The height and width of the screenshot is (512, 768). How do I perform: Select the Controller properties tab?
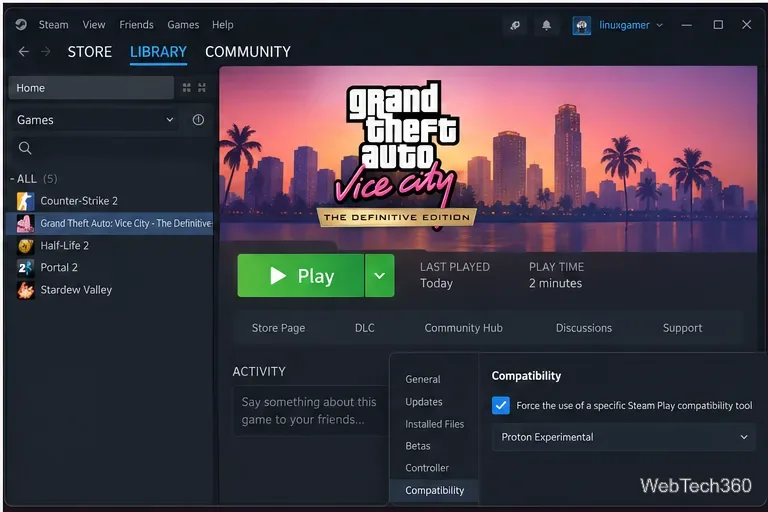click(427, 468)
